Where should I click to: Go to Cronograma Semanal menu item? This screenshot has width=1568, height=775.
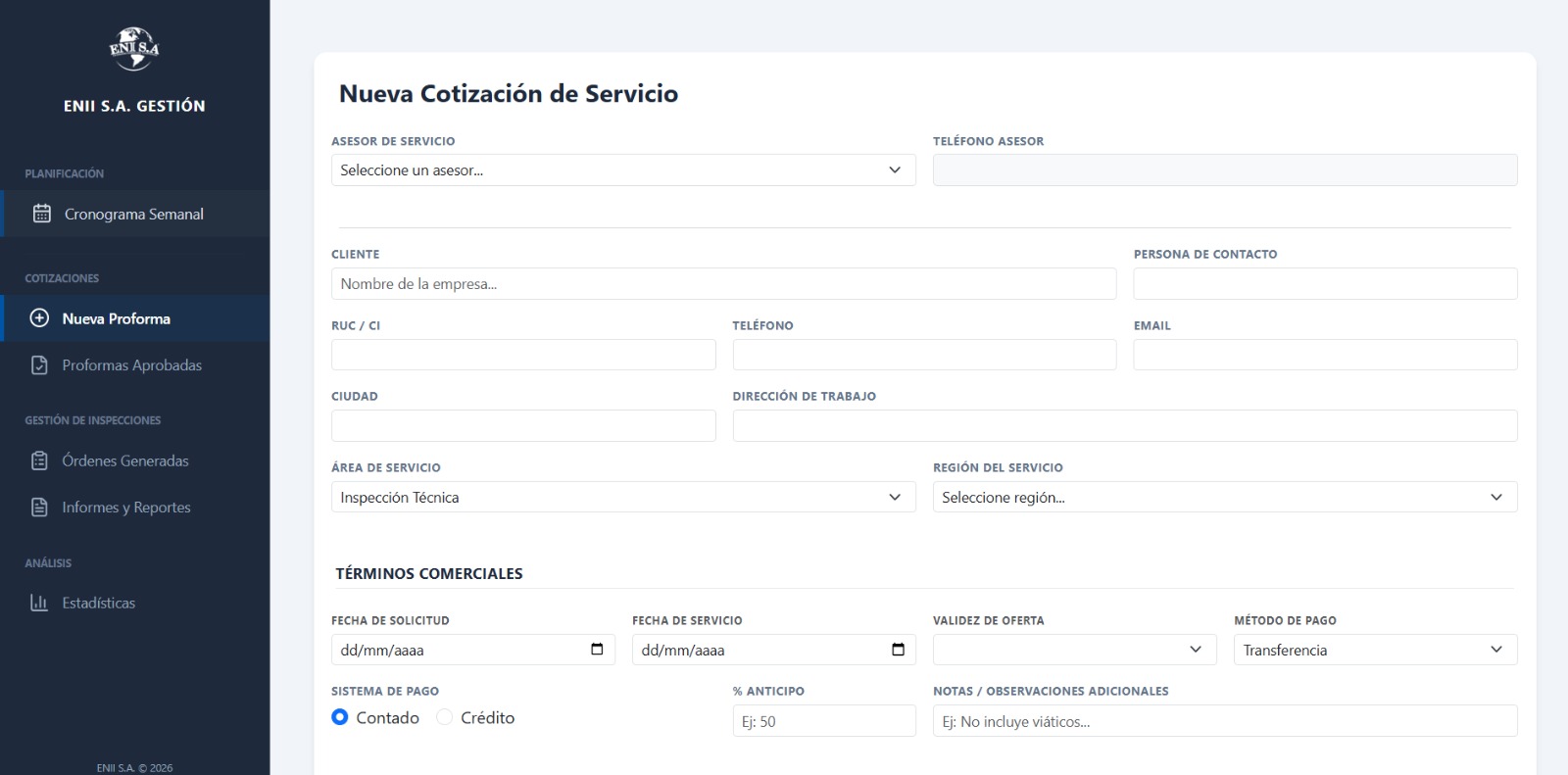[135, 214]
